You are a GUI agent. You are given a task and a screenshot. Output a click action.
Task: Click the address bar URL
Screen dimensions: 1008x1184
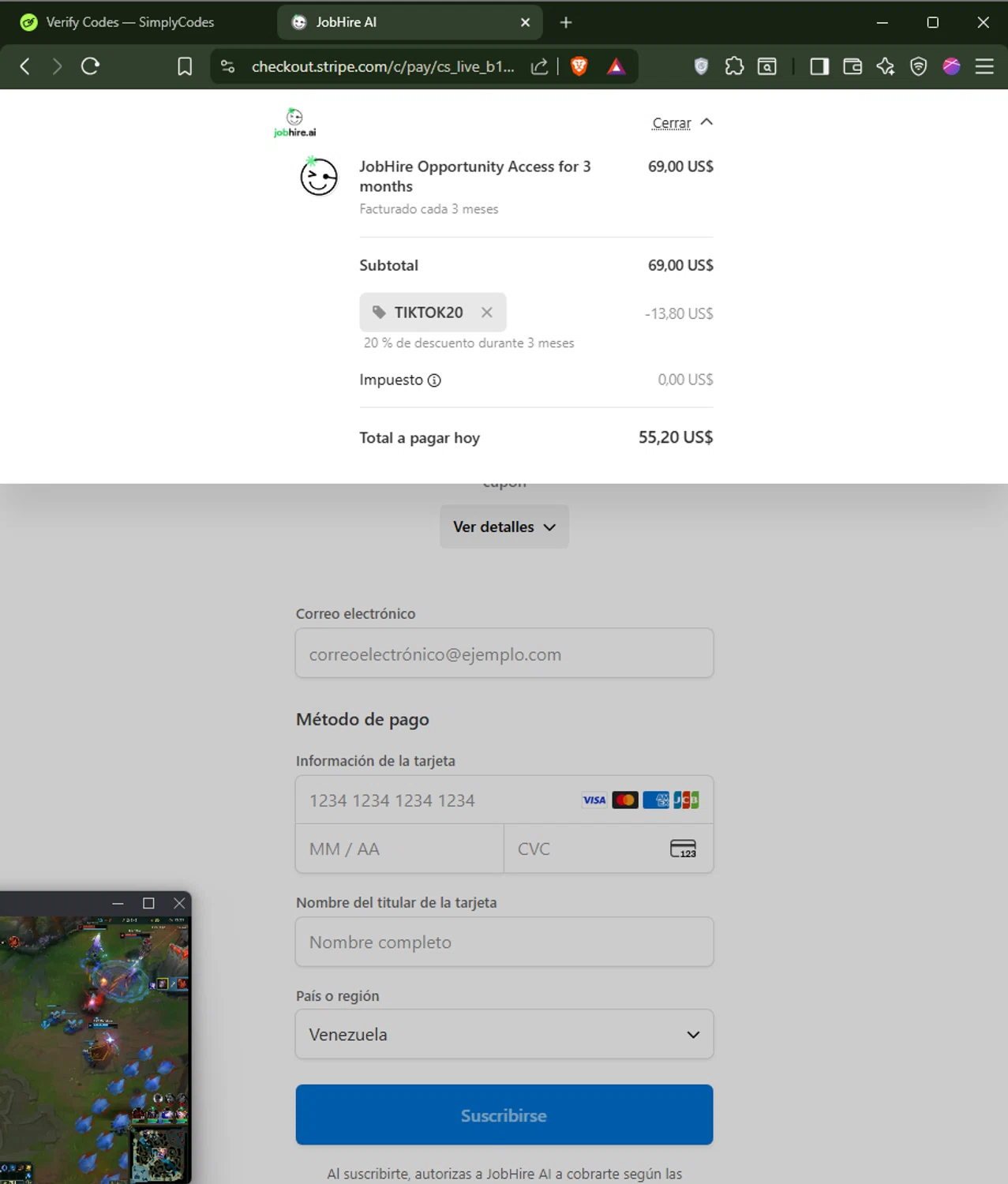coord(383,66)
